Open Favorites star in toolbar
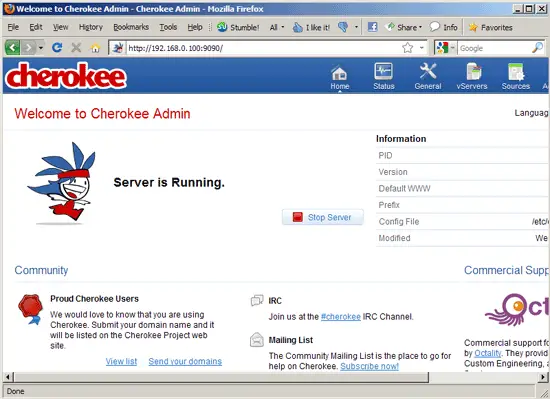This screenshot has height=399, width=550. (491, 27)
